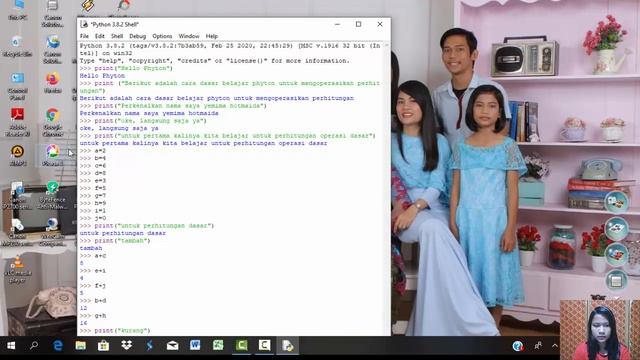The width and height of the screenshot is (640, 360).
Task: Click the round widget button with window frame icon
Action: tap(616, 281)
